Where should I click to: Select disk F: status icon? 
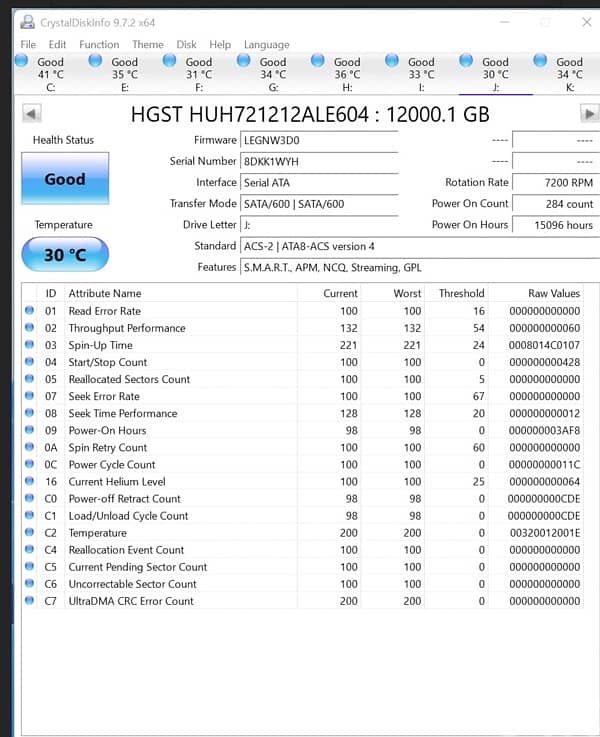click(169, 60)
